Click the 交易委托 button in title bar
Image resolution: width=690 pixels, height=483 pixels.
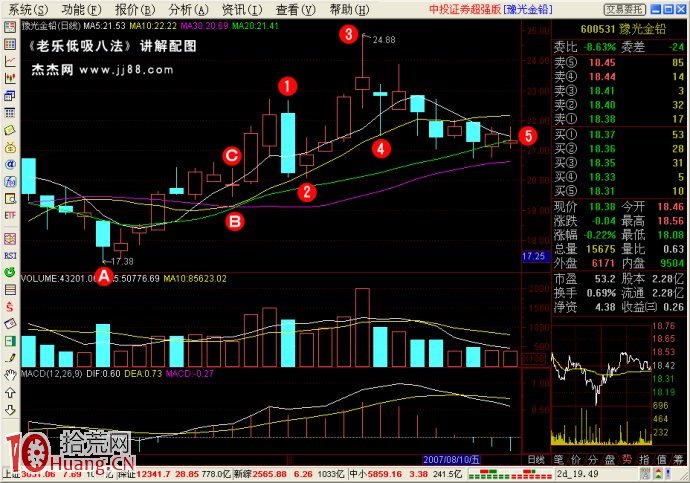coord(624,9)
